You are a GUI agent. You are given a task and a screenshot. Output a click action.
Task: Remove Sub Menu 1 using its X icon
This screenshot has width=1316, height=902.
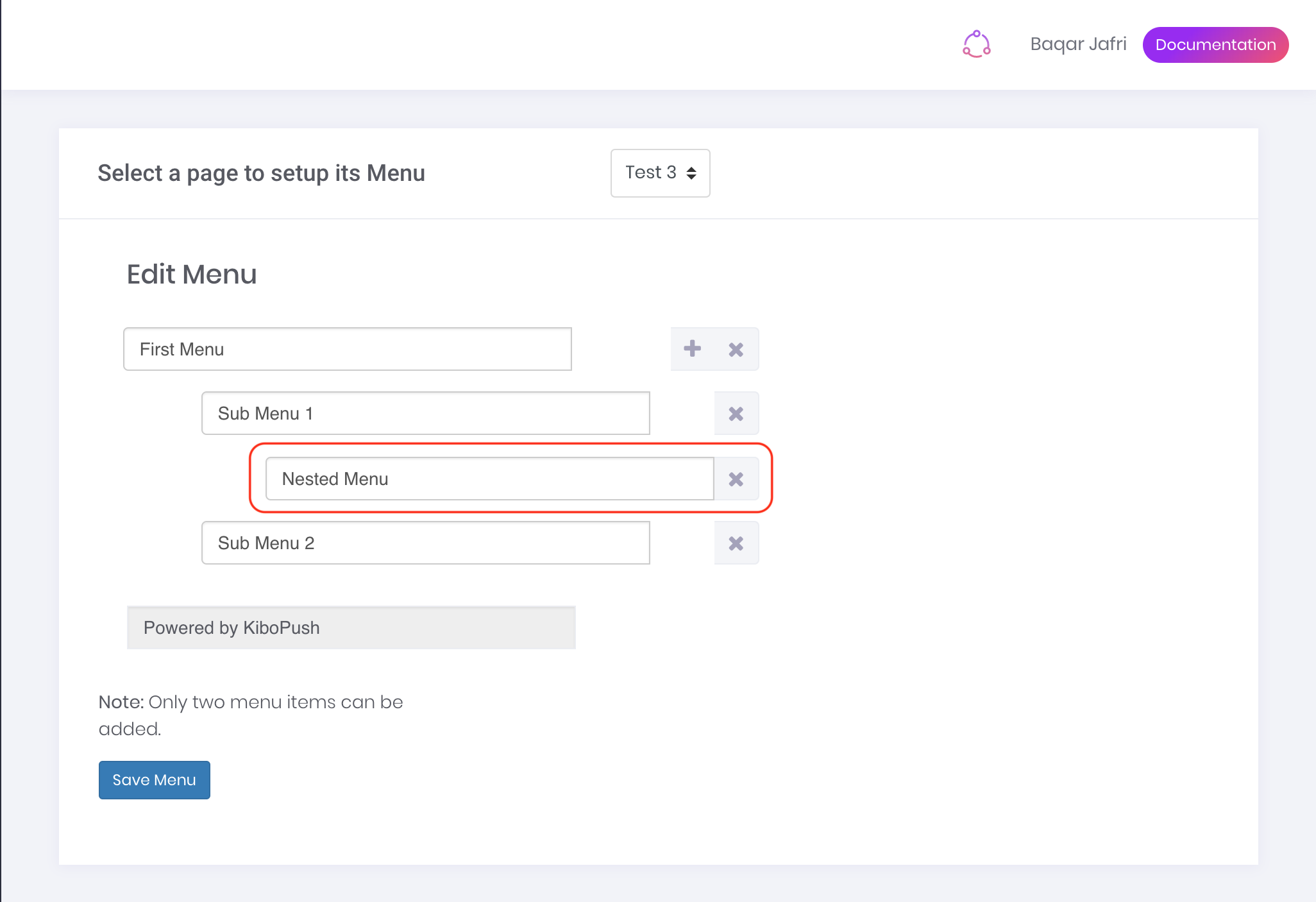click(x=736, y=414)
